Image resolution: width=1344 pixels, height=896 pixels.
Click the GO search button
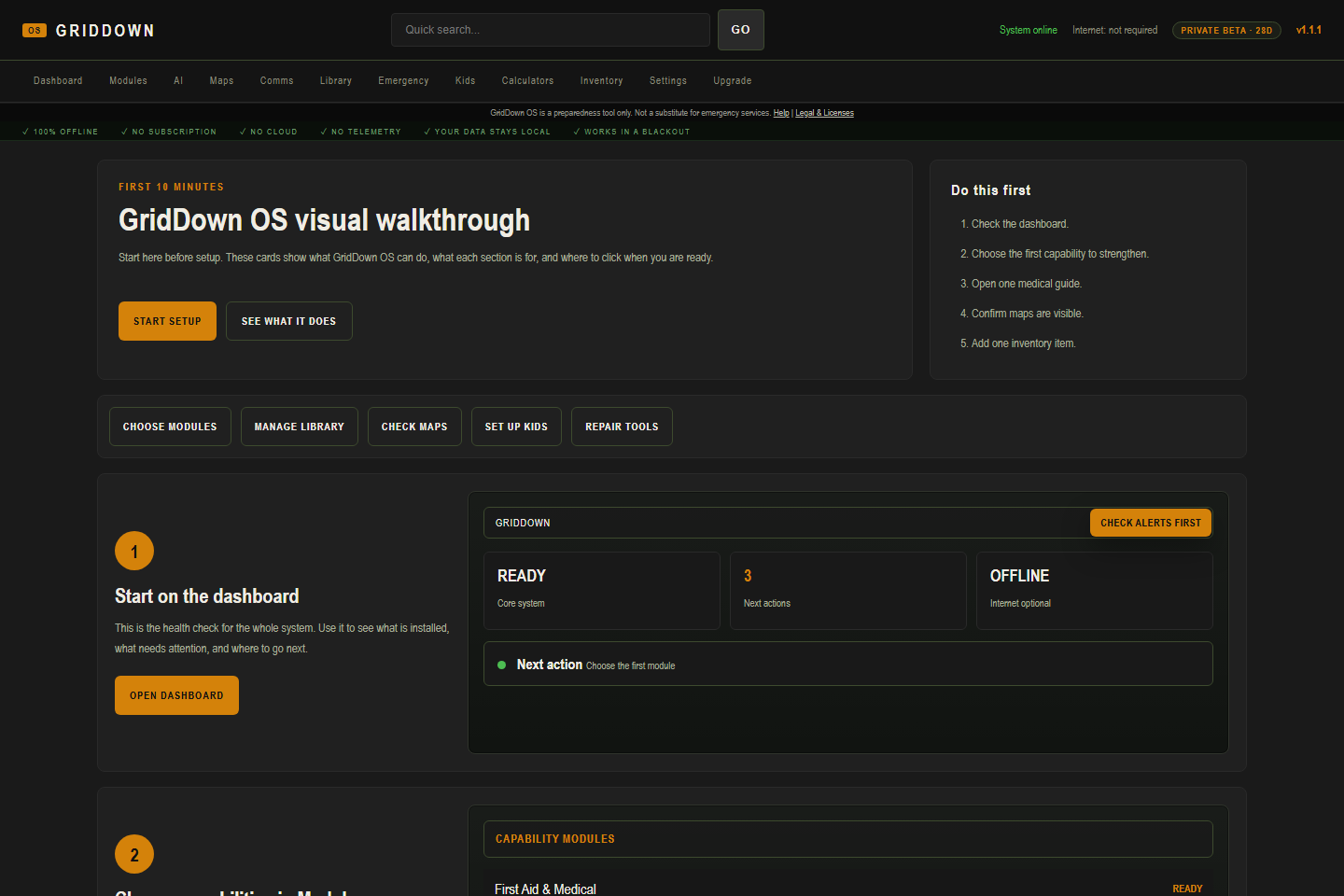[740, 29]
